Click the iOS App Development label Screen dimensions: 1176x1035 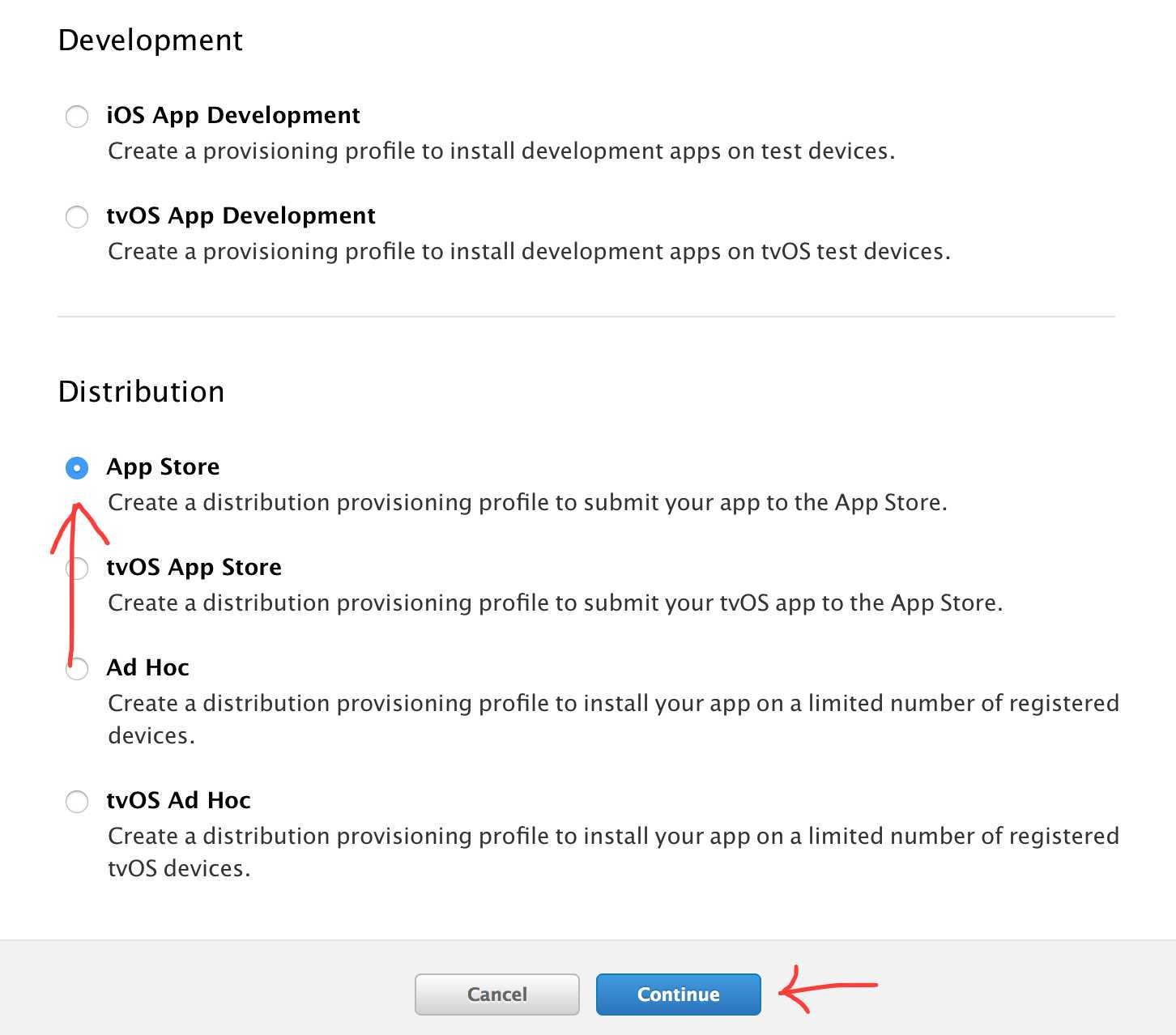[x=233, y=116]
